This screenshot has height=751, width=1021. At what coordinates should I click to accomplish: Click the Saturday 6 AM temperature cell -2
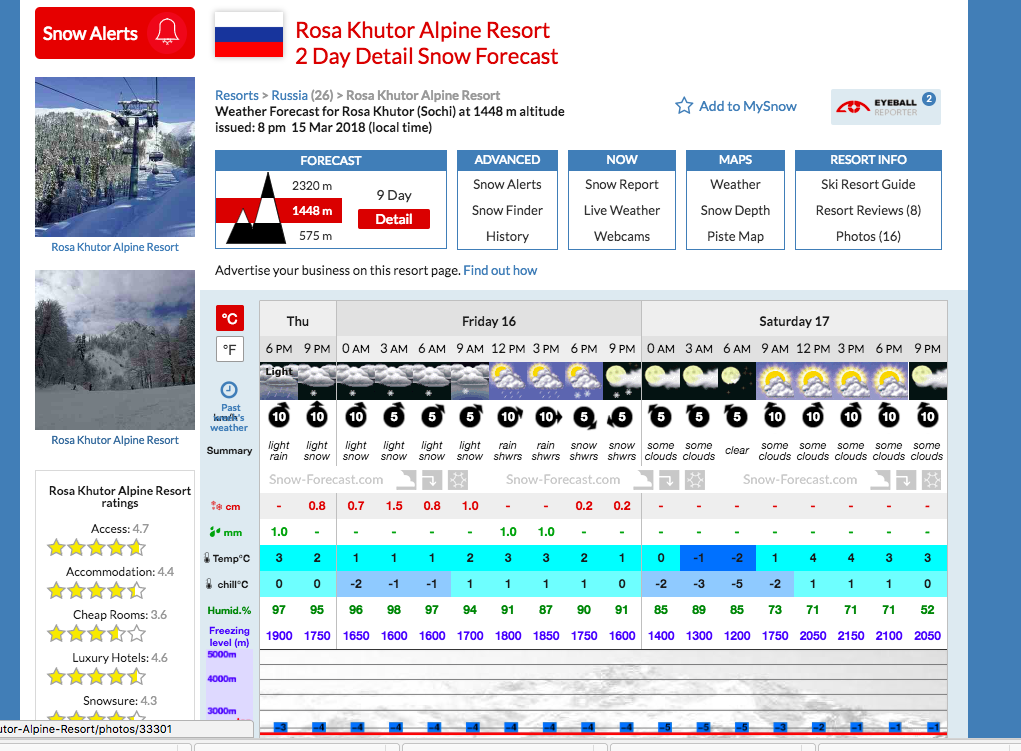pyautogui.click(x=737, y=558)
